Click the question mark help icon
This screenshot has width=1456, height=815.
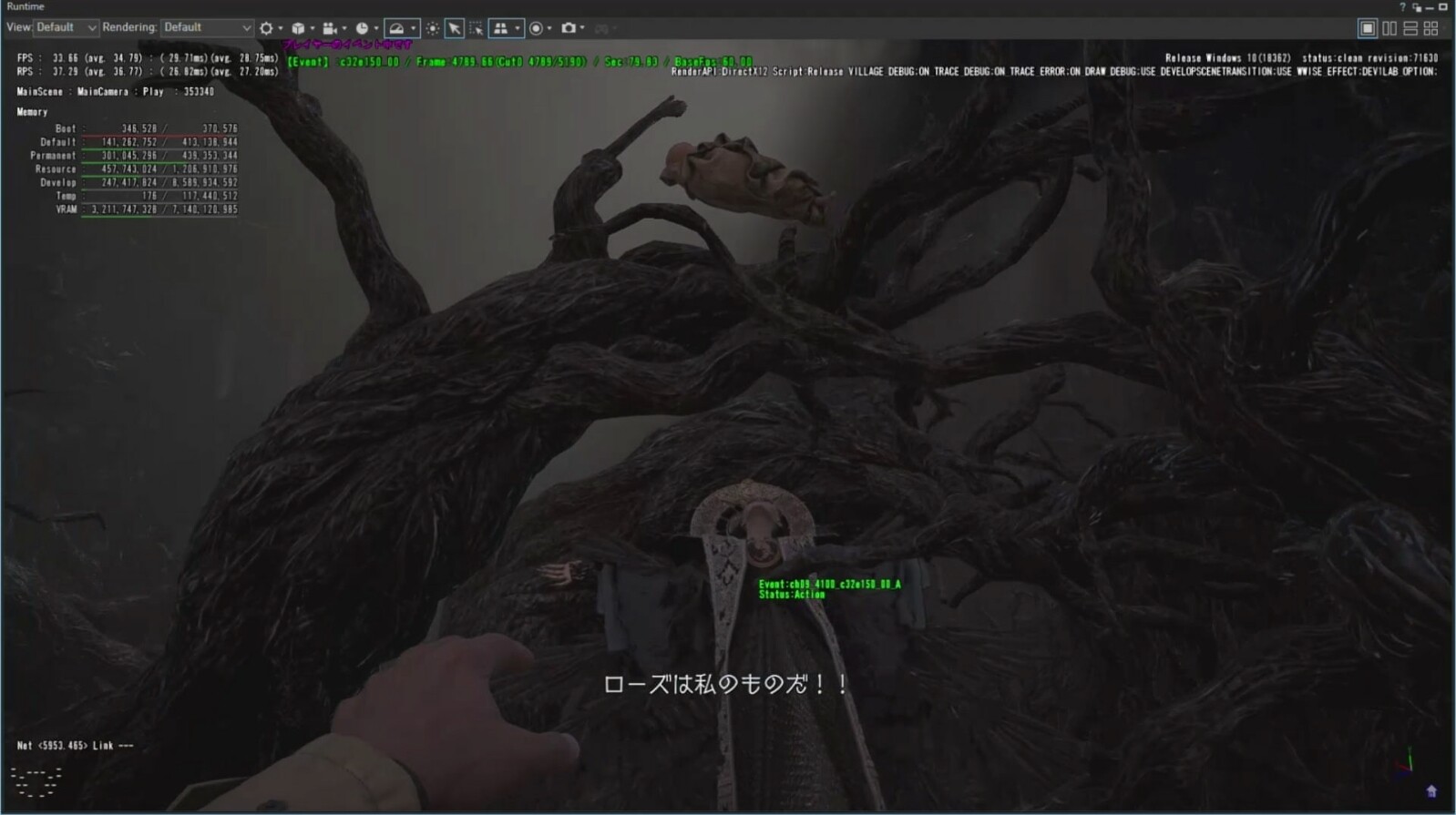coord(1402,6)
